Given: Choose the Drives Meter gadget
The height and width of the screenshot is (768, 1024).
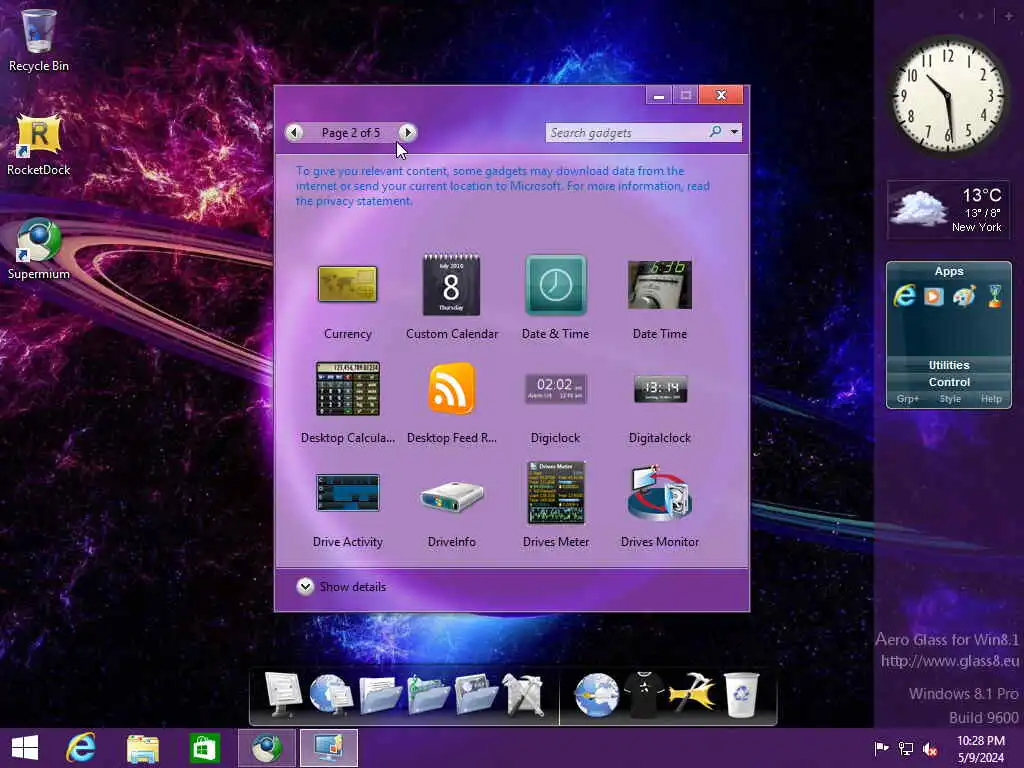Looking at the screenshot, I should point(556,492).
